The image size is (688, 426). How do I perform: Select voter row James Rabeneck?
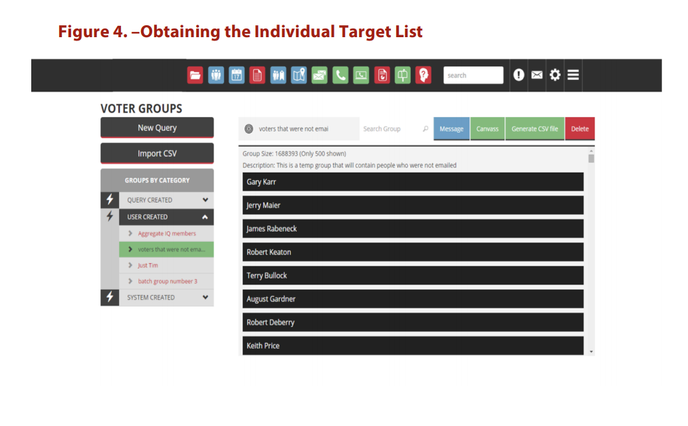[413, 229]
